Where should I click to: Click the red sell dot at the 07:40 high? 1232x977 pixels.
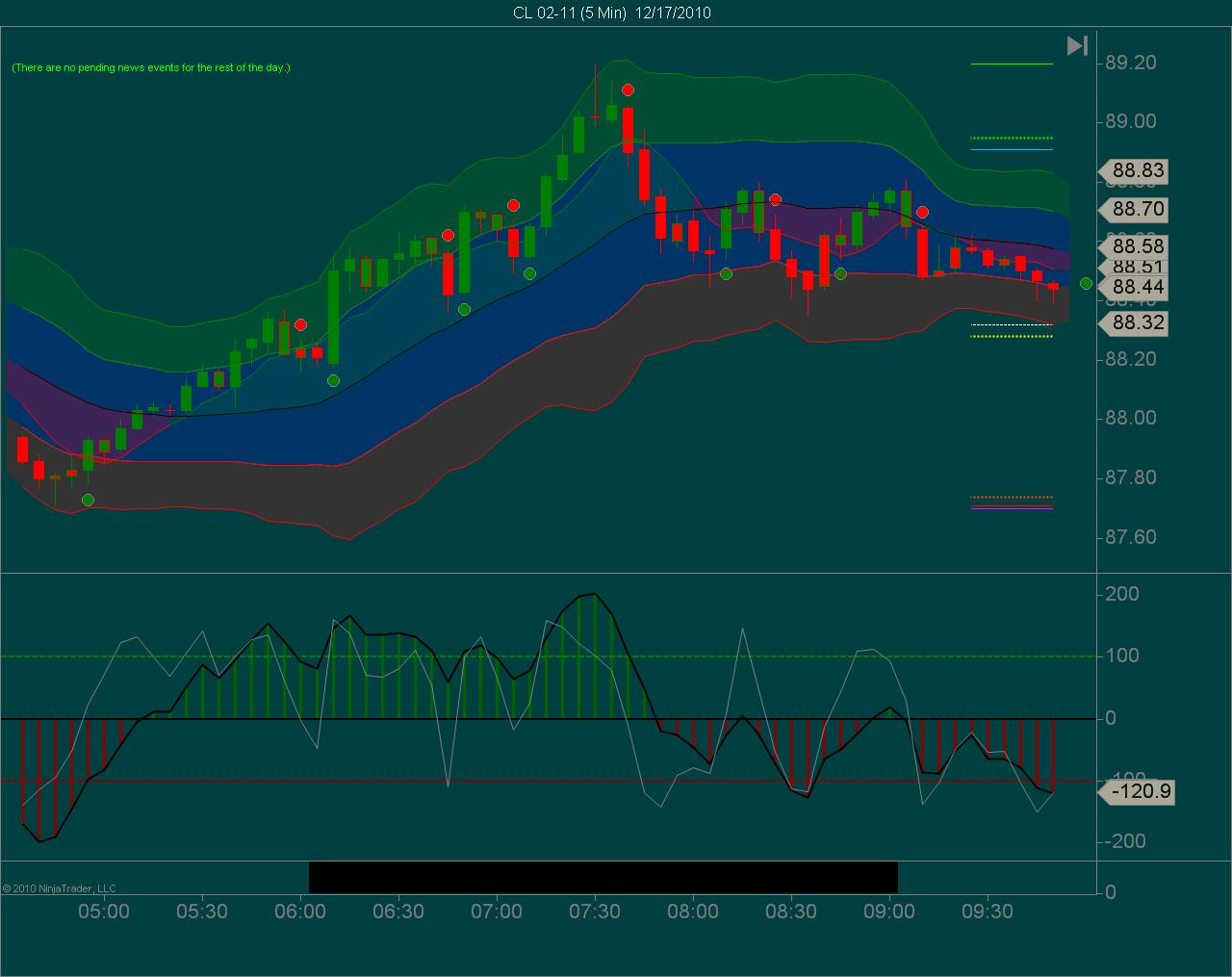[x=628, y=90]
